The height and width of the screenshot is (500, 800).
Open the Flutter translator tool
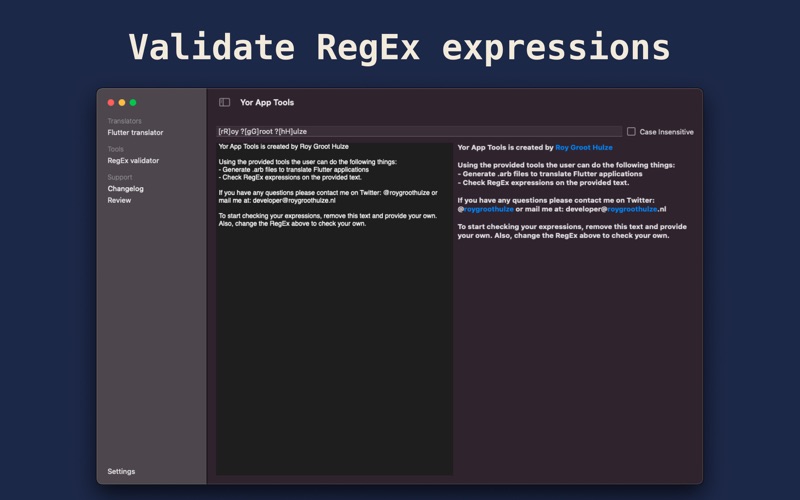pos(135,132)
